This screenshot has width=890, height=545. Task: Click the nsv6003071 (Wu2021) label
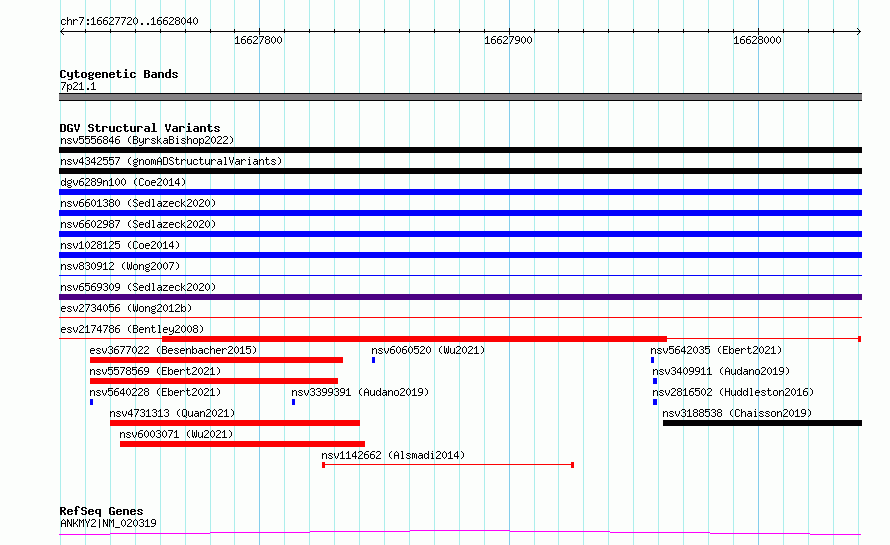[x=176, y=434]
